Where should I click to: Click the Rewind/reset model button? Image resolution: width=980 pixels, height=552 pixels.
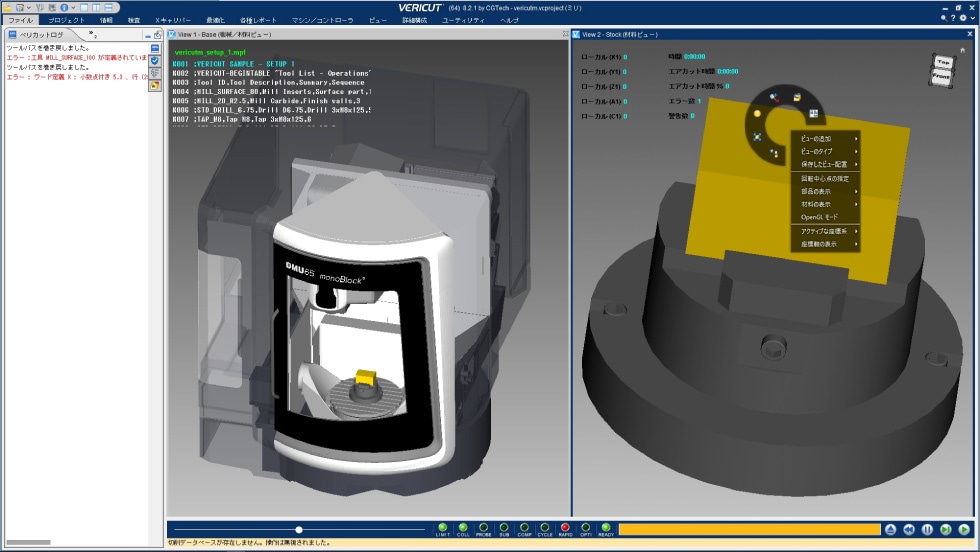click(909, 529)
